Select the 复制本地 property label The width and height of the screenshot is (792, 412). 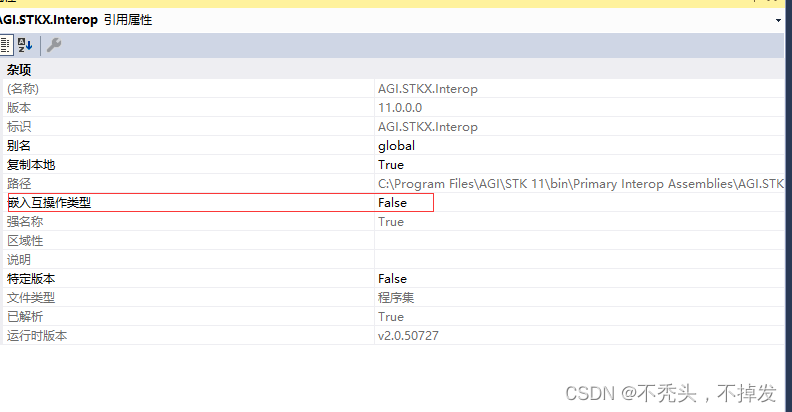[x=31, y=165]
